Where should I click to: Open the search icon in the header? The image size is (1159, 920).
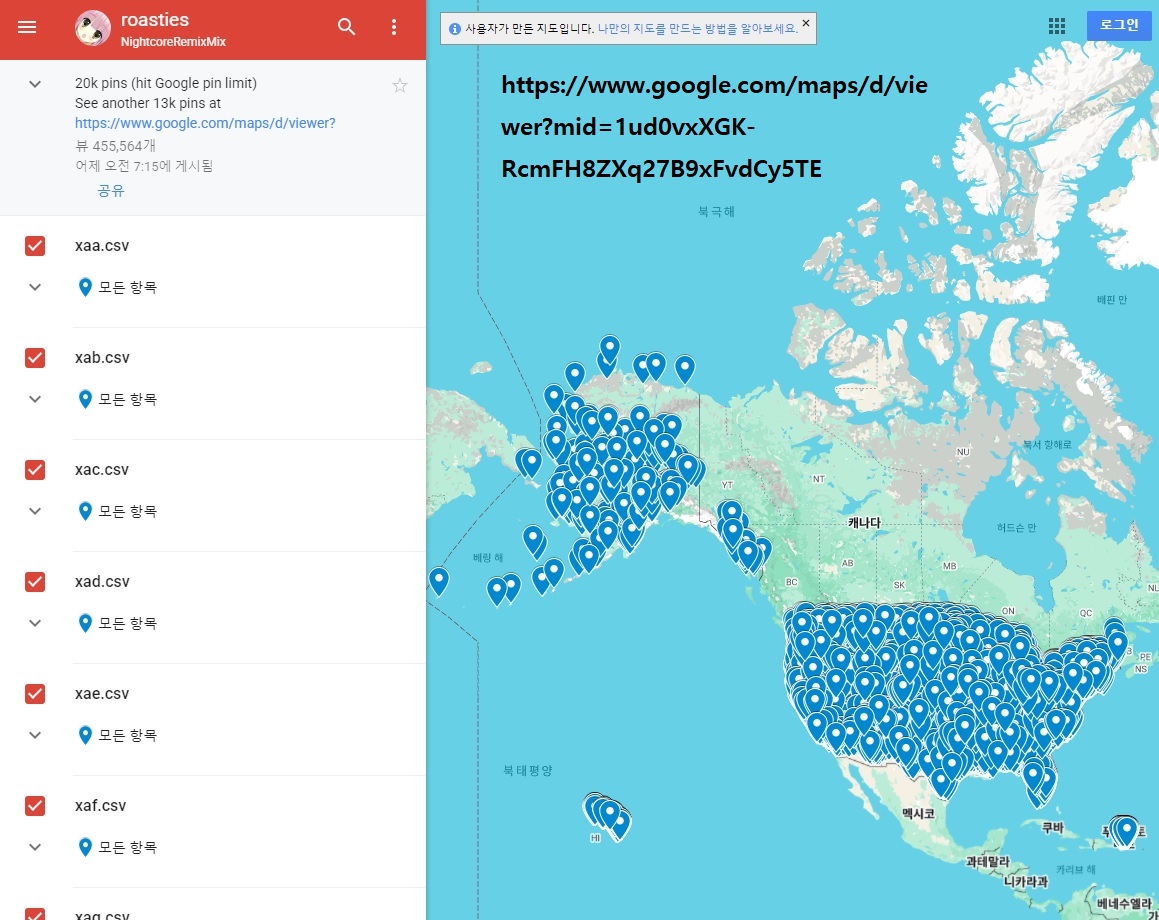(346, 27)
